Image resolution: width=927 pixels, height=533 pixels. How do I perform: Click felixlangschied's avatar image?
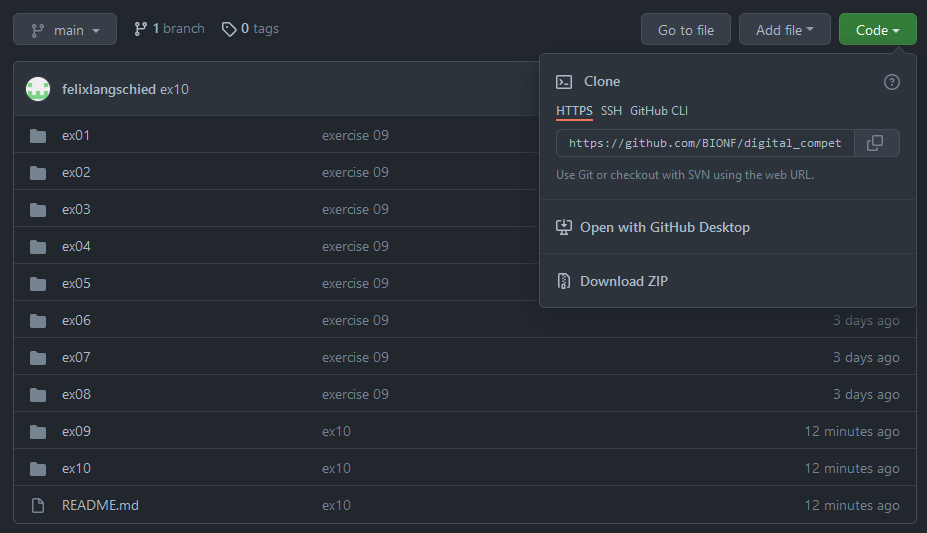(x=38, y=89)
